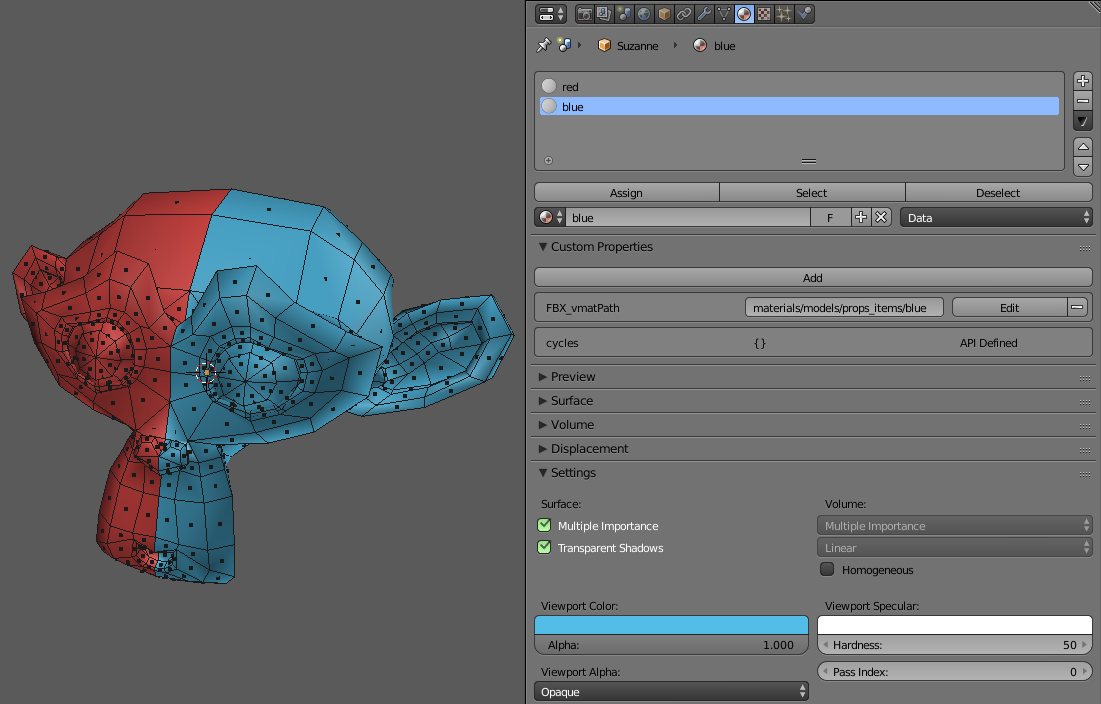Image resolution: width=1101 pixels, height=704 pixels.
Task: Unlink the material with X button
Action: coord(881,218)
